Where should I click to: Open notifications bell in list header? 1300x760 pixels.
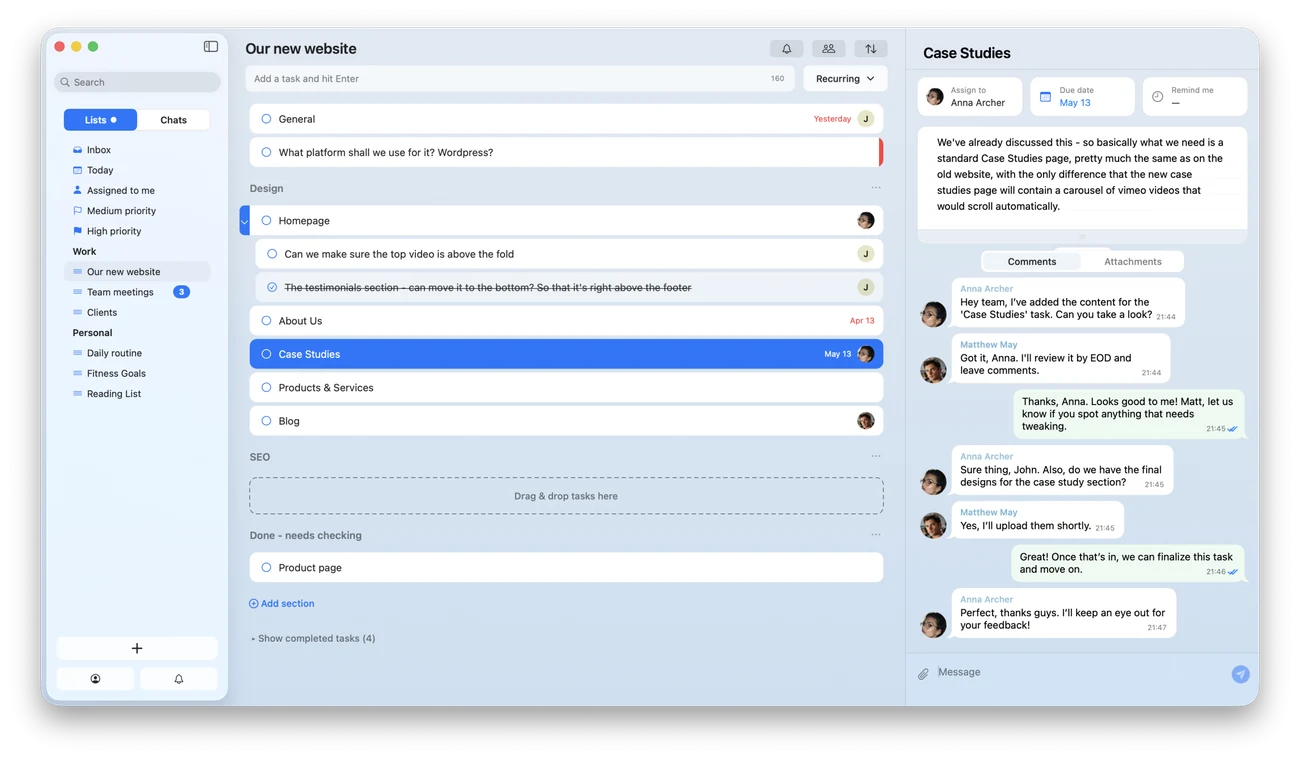787,48
